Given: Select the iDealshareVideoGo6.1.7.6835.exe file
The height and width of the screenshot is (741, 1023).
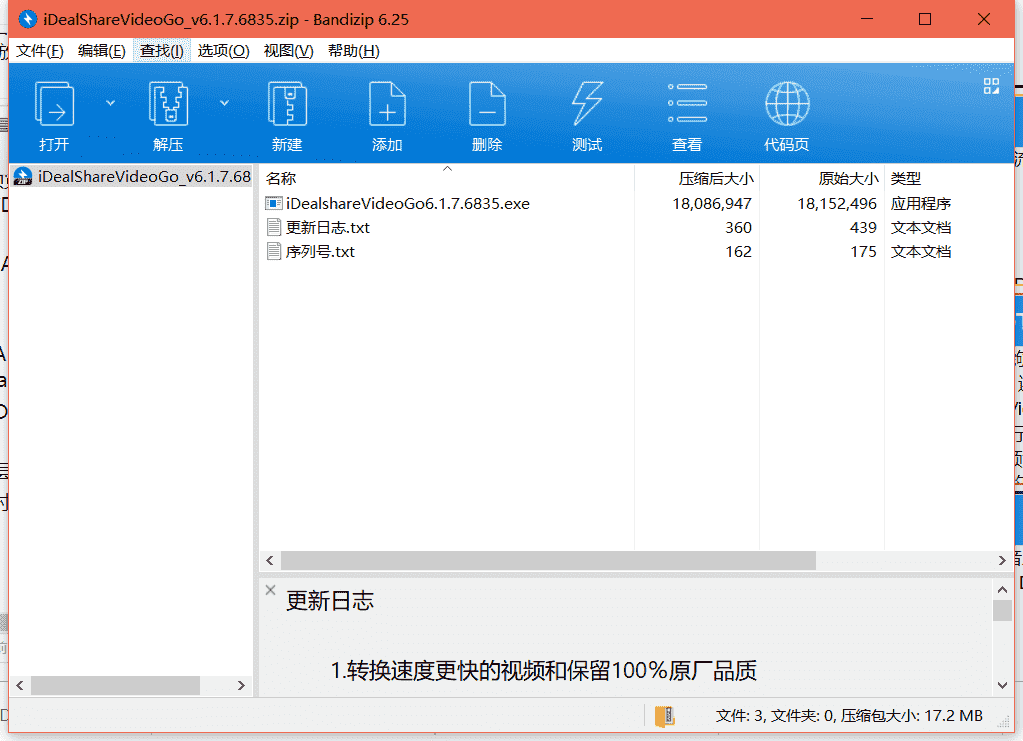Looking at the screenshot, I should click(x=408, y=204).
